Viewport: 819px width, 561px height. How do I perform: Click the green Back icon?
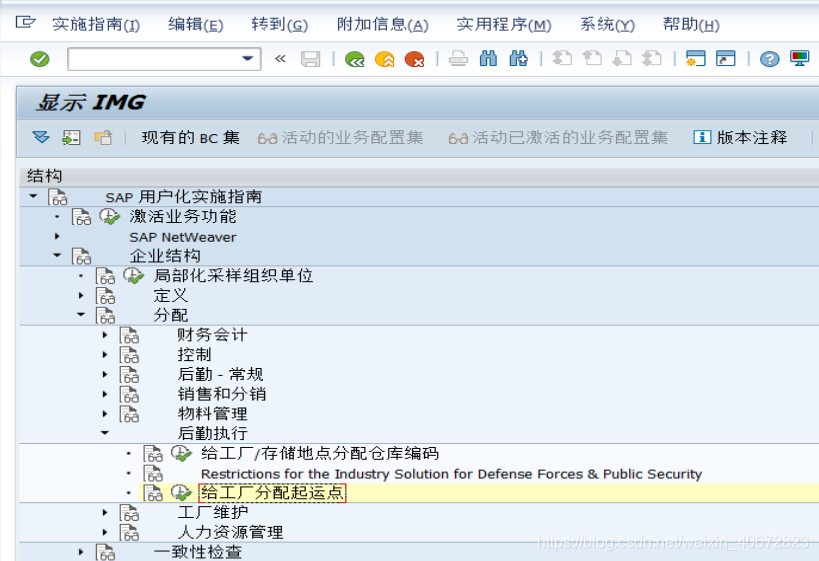[x=355, y=59]
